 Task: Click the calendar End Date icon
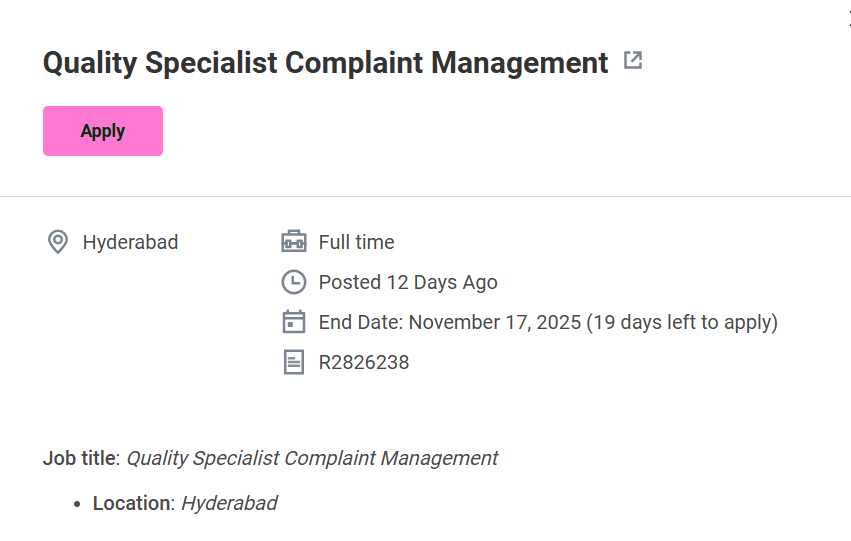pos(293,322)
